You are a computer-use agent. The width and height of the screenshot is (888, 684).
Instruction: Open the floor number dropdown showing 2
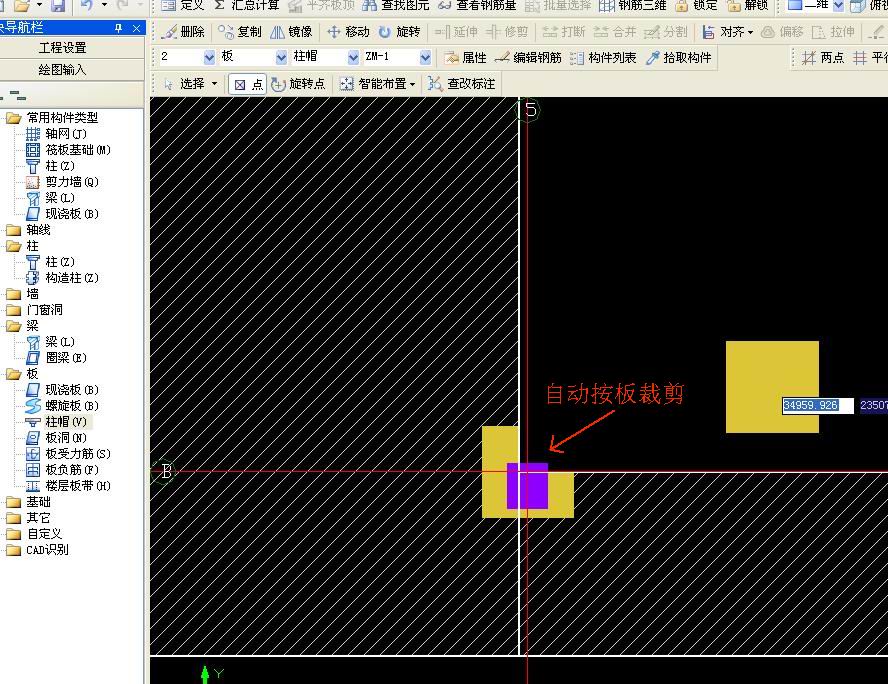tap(209, 57)
